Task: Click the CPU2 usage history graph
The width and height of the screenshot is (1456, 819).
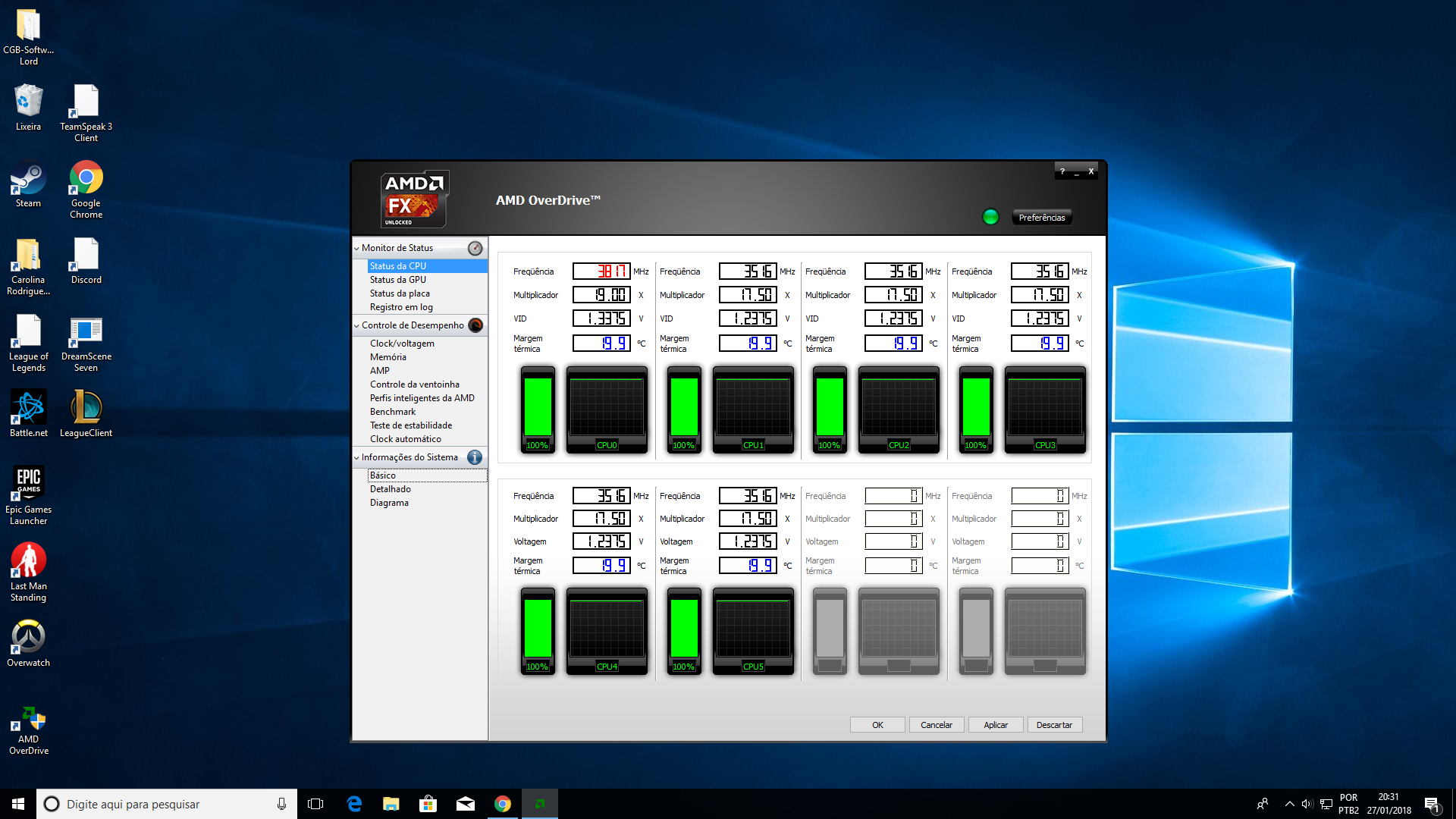Action: [899, 409]
